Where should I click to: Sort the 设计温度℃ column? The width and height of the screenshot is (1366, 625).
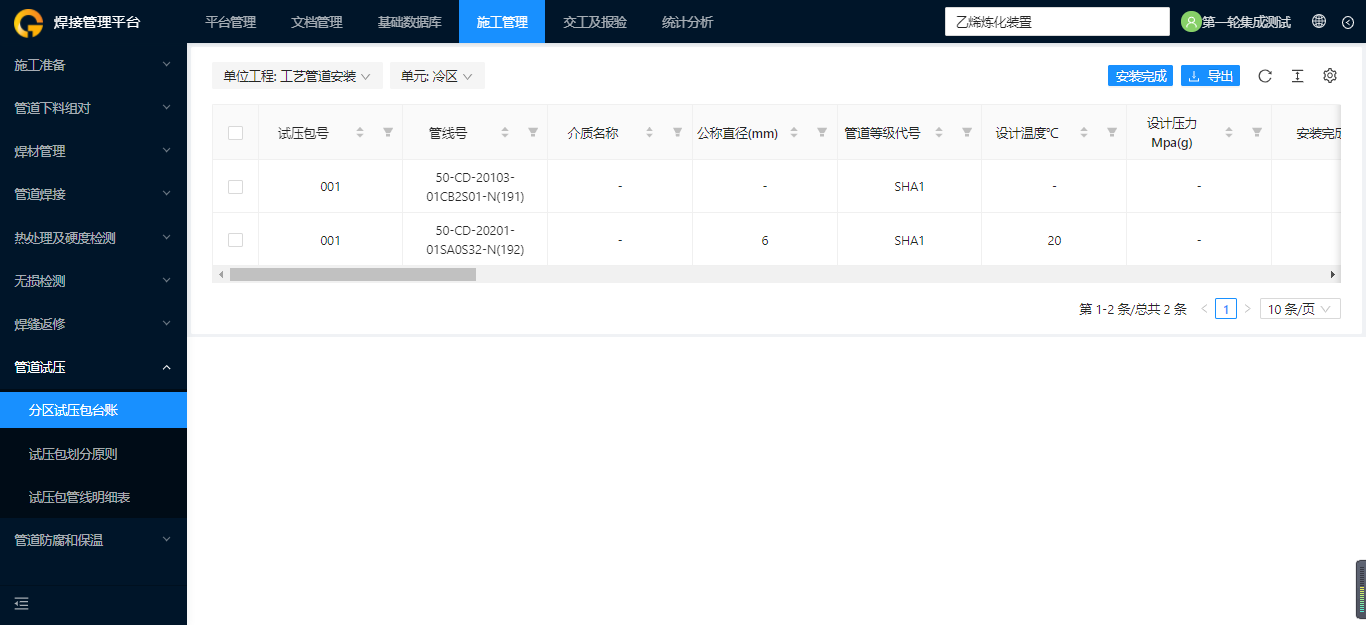pos(1084,132)
